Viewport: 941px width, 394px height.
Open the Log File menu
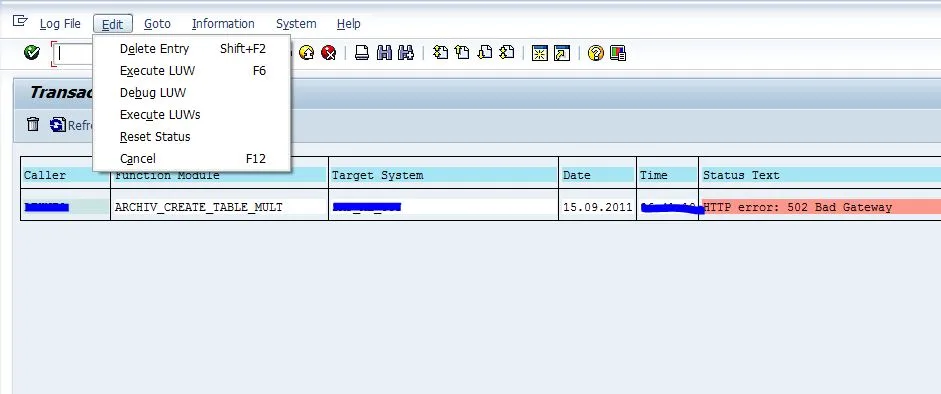tap(60, 24)
